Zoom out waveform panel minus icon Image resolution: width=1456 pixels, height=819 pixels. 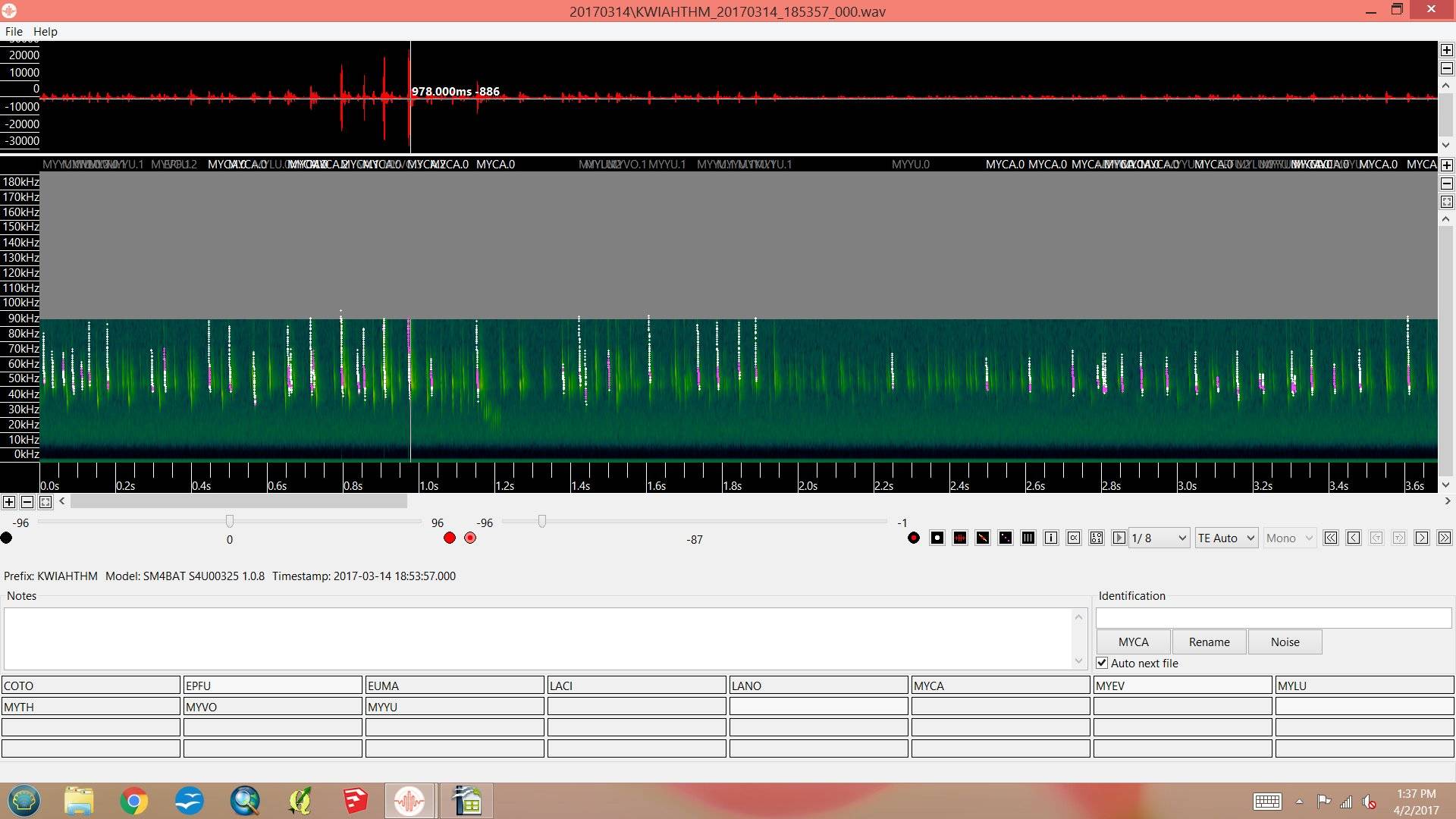[1447, 69]
